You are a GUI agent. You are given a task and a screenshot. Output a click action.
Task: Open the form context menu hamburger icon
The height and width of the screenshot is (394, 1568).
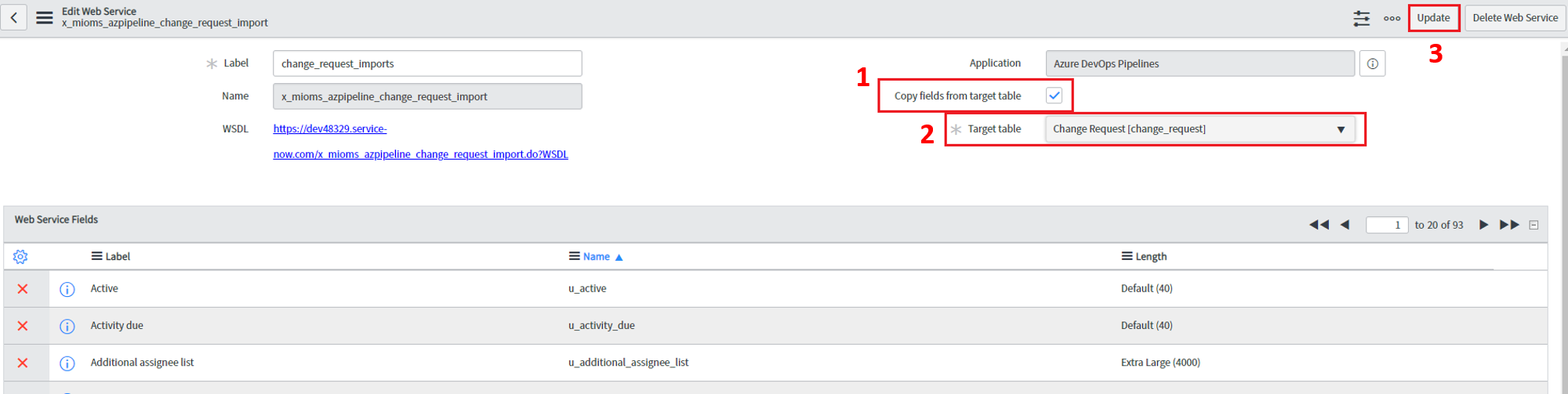[45, 17]
